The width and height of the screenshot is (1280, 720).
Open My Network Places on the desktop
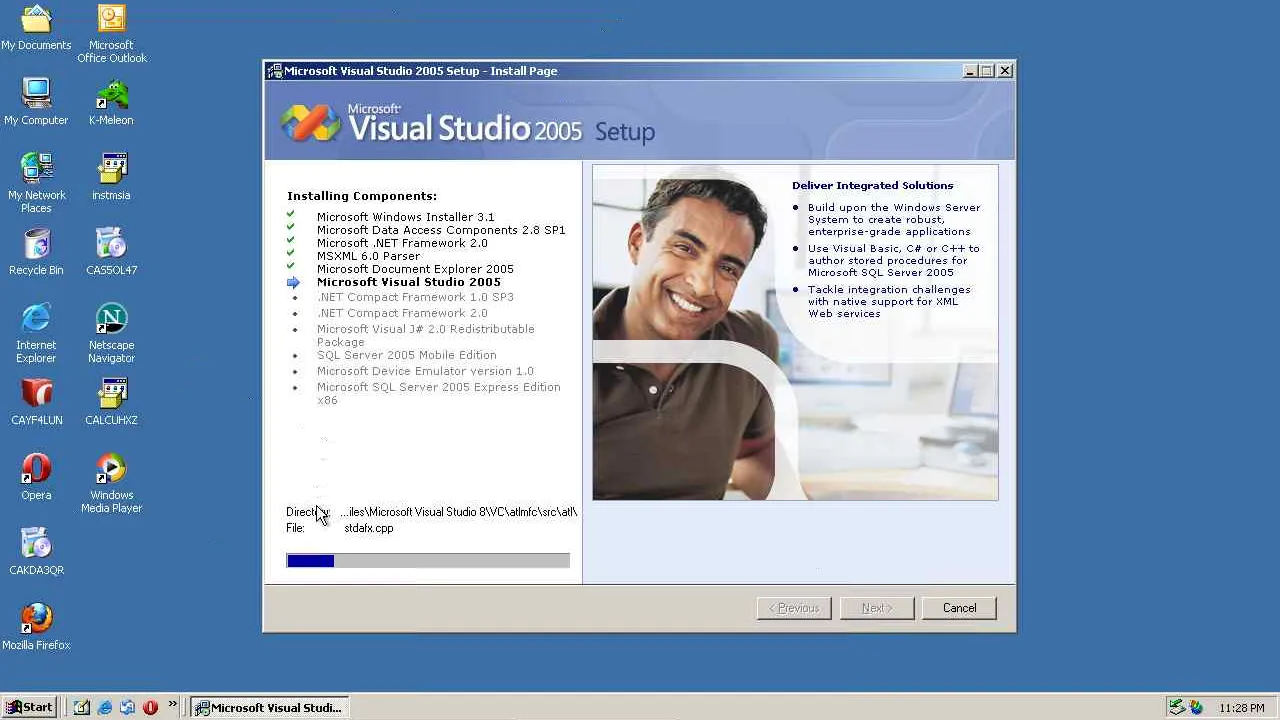(x=36, y=183)
